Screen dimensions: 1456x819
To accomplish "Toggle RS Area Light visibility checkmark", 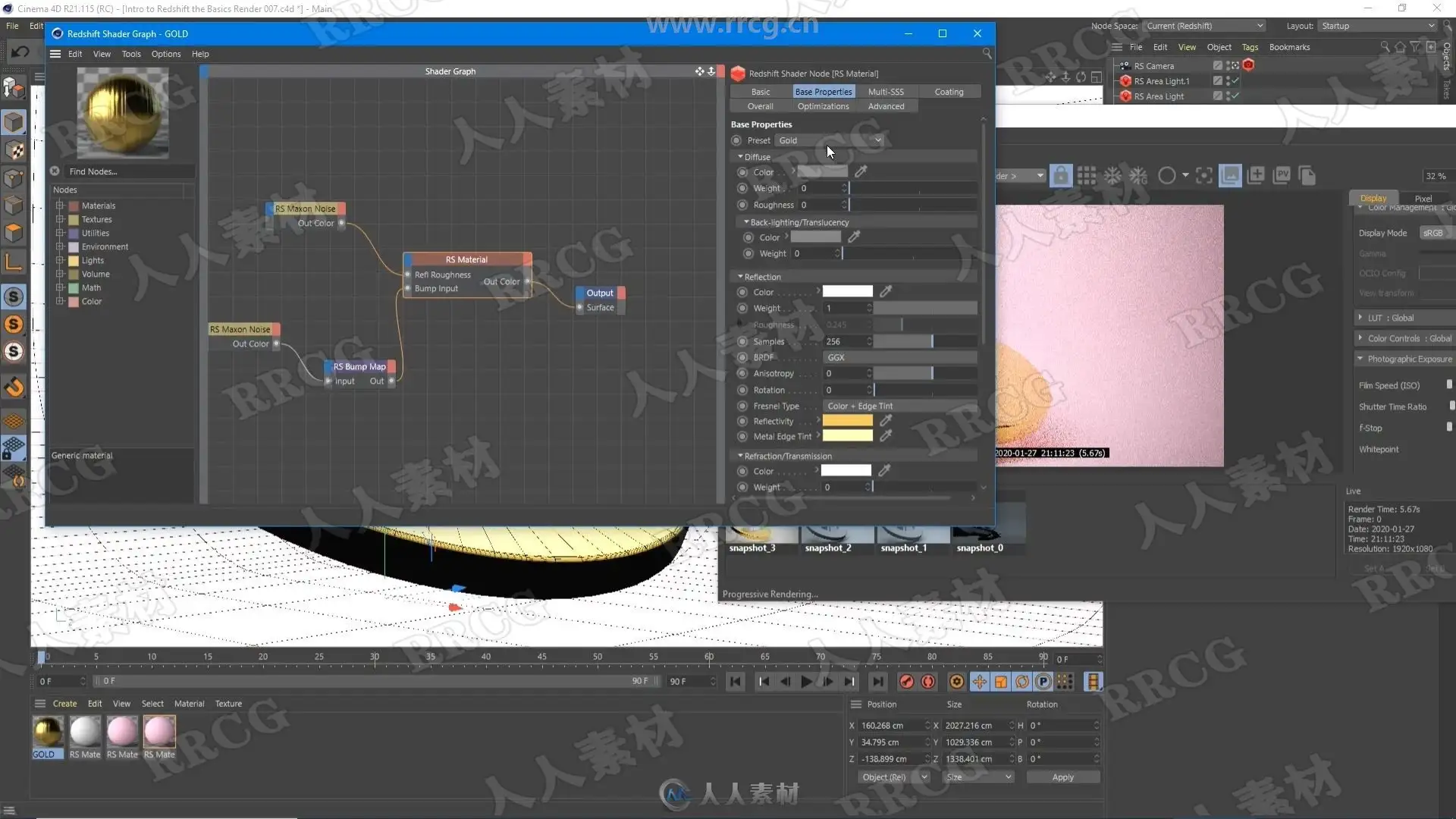I will point(1235,96).
